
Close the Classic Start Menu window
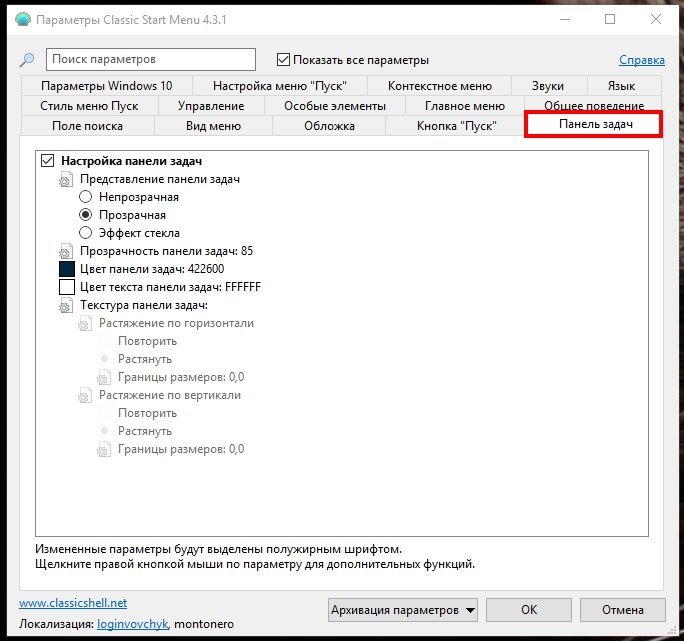click(x=656, y=19)
